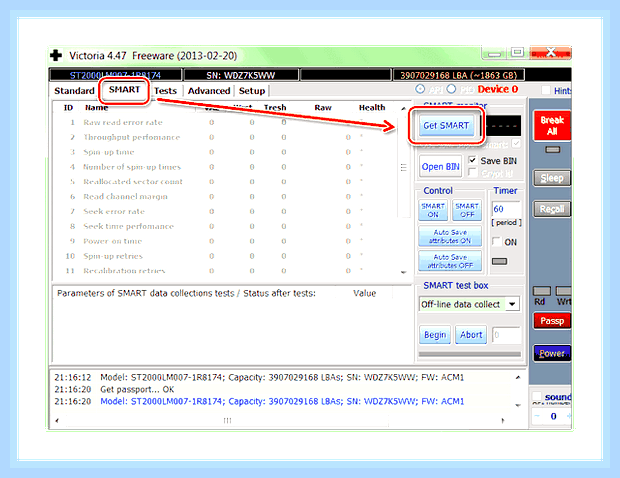The height and width of the screenshot is (478, 620).
Task: Select the Read channel margin row
Action: click(x=225, y=196)
